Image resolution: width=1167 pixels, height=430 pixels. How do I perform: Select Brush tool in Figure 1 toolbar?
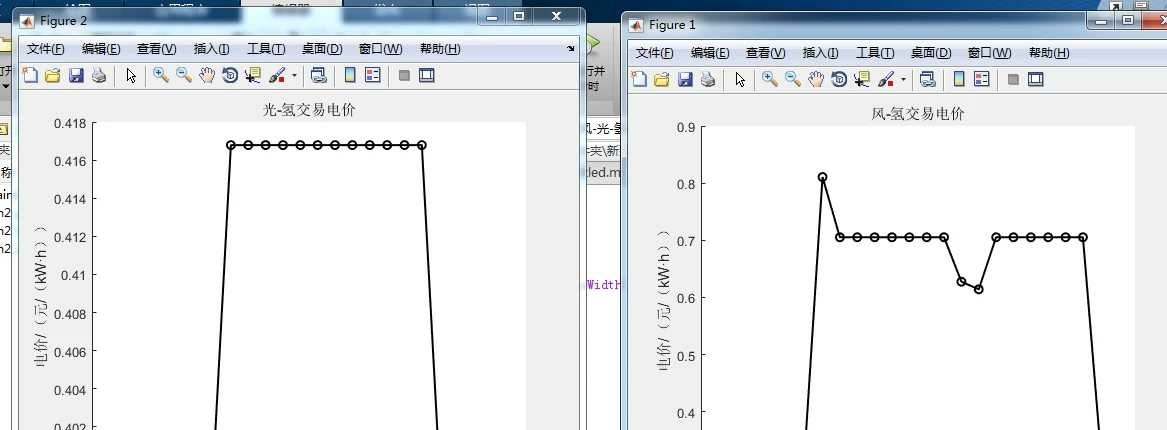pyautogui.click(x=885, y=79)
